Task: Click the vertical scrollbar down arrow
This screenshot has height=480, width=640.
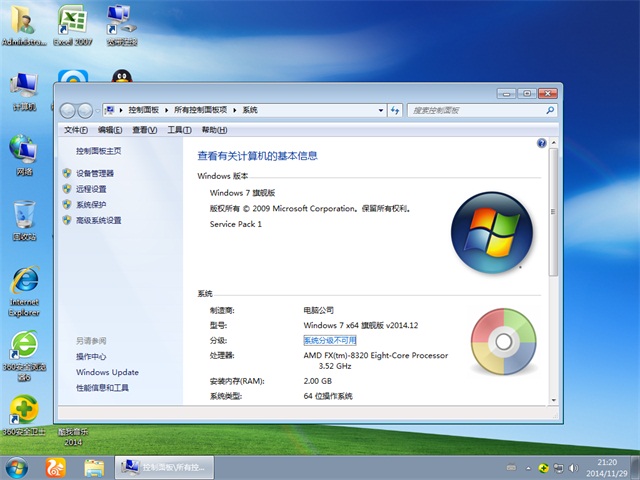Action: (x=555, y=400)
